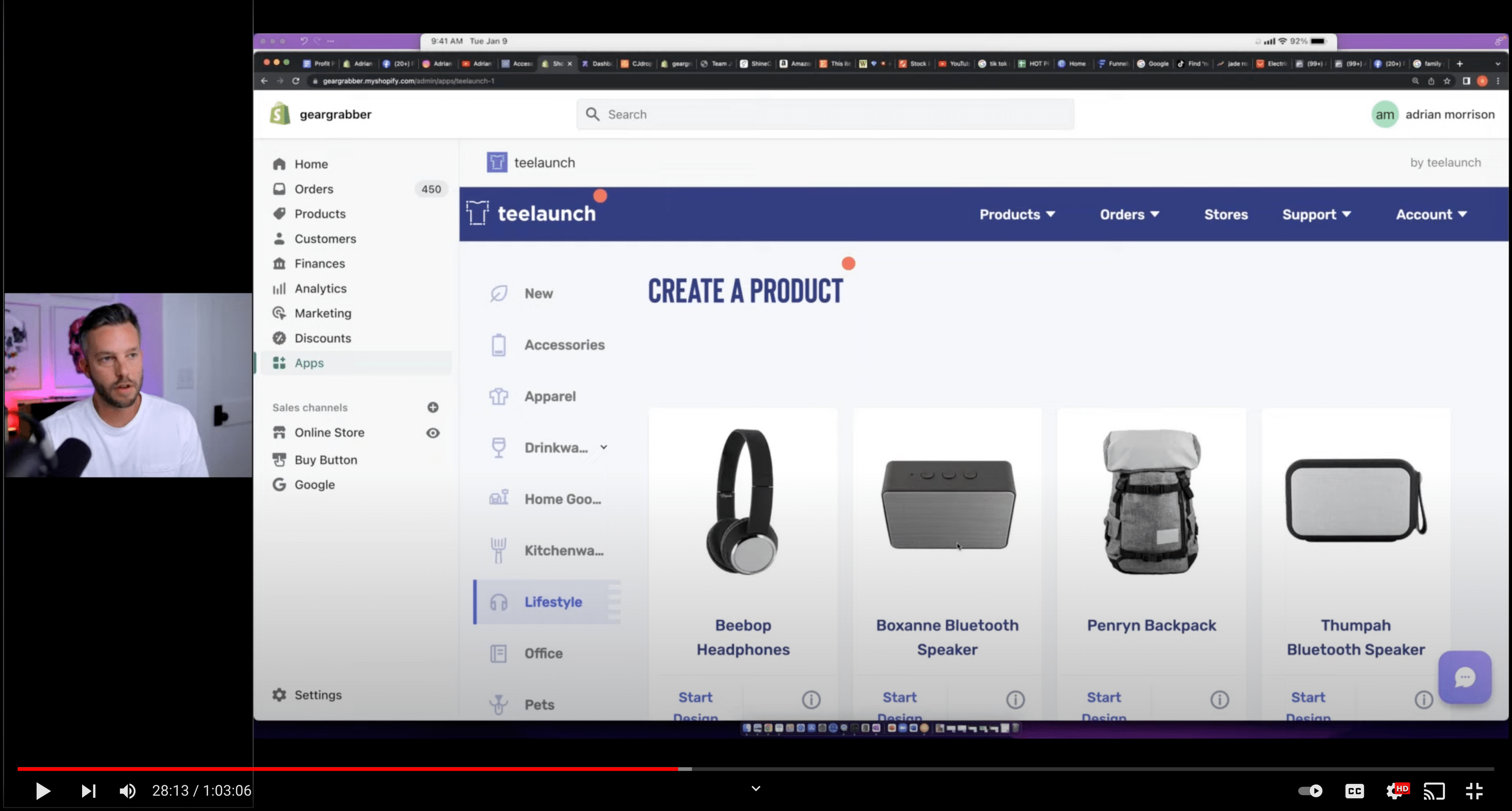Open Products tag icon in sidebar
This screenshot has height=811, width=1512.
[x=279, y=214]
